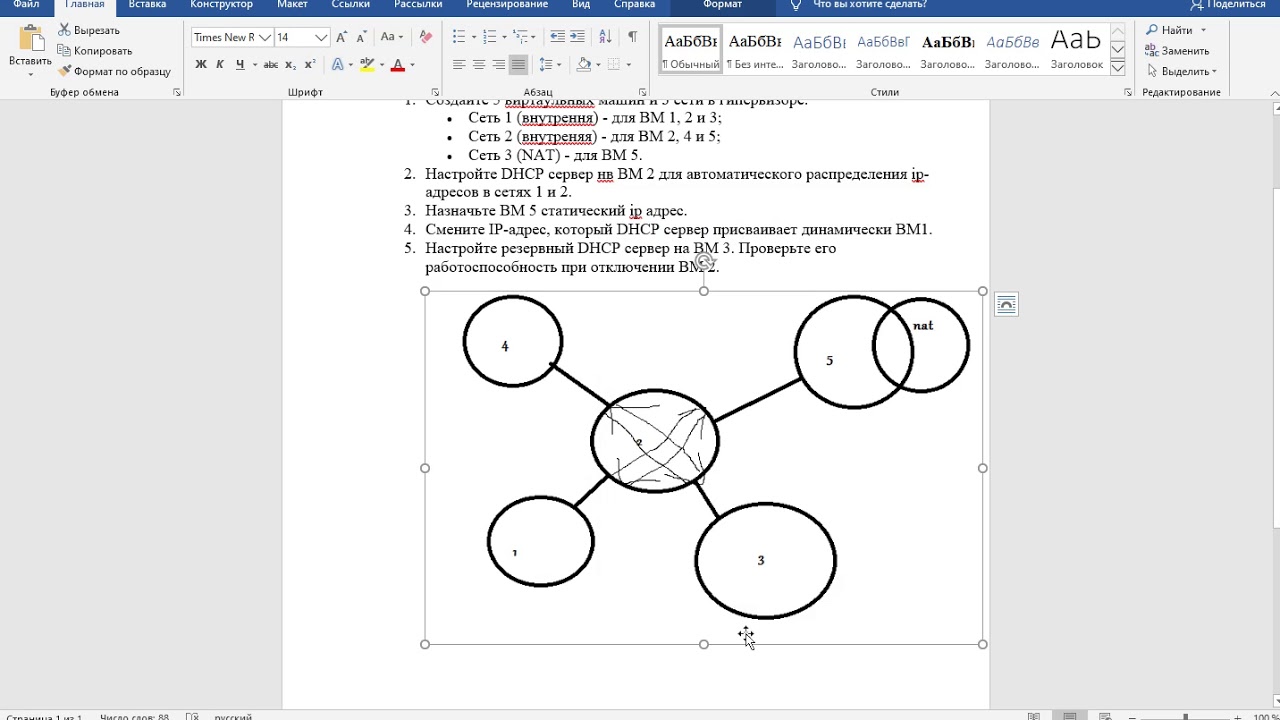Click the rotation handle above the picture
The image size is (1280, 720).
(704, 262)
